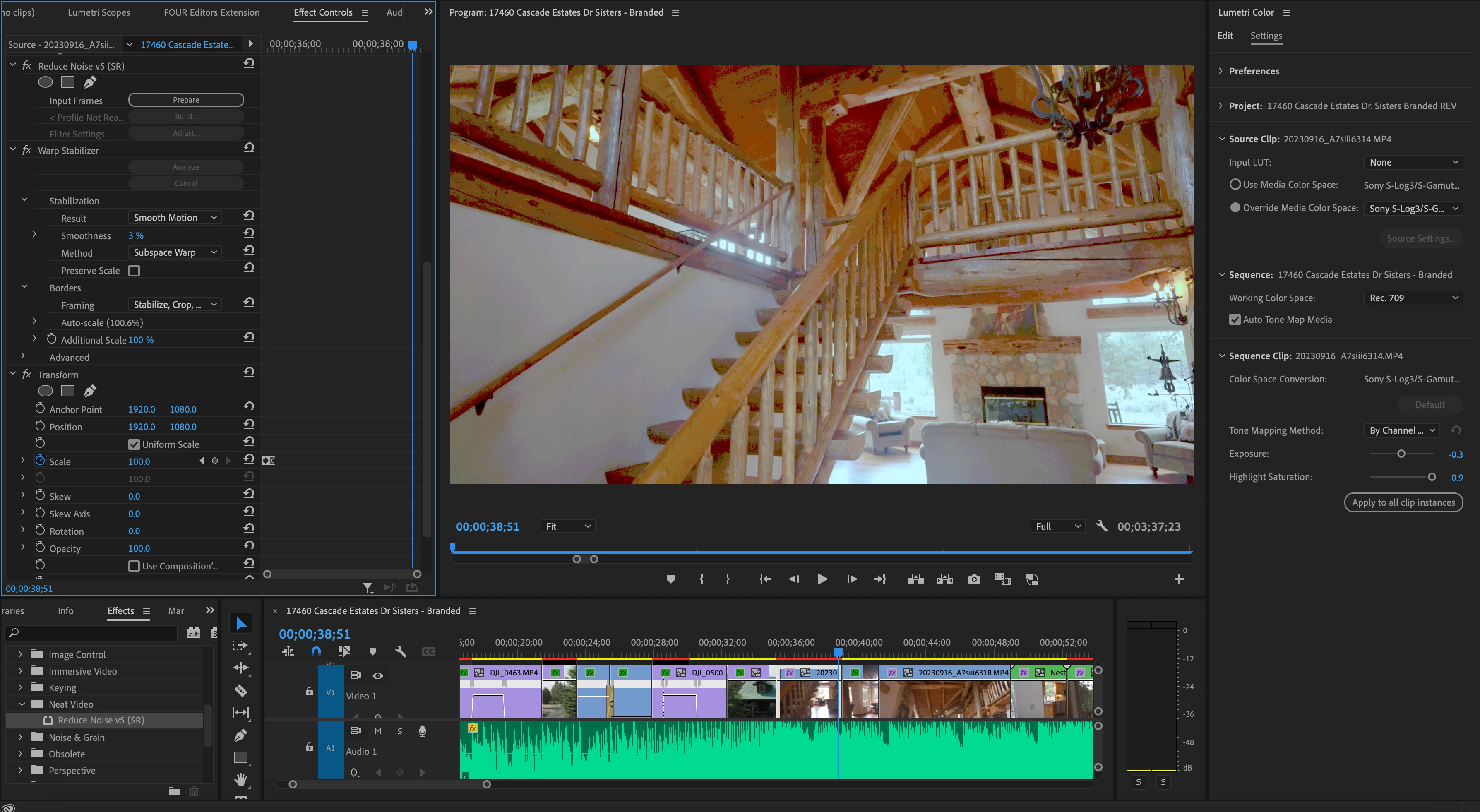This screenshot has height=812, width=1480.
Task: Open the Edit tab in Lumetri Color
Action: (x=1225, y=36)
